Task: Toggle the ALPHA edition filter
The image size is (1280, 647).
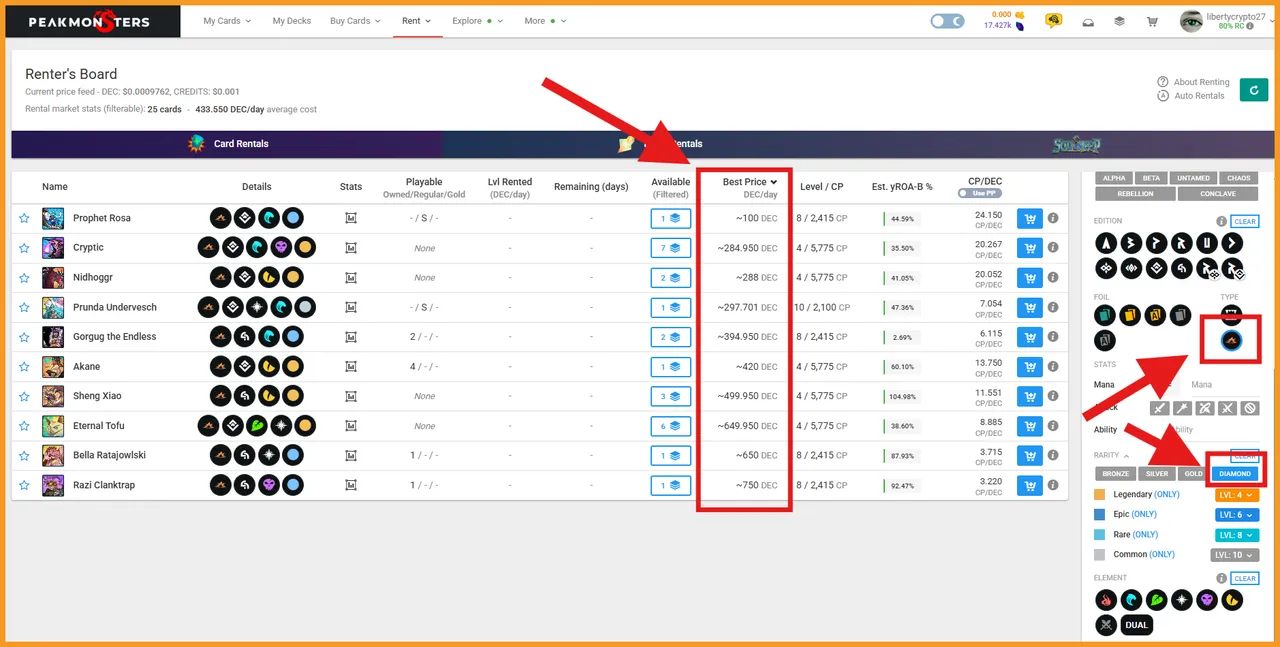Action: pyautogui.click(x=1114, y=178)
